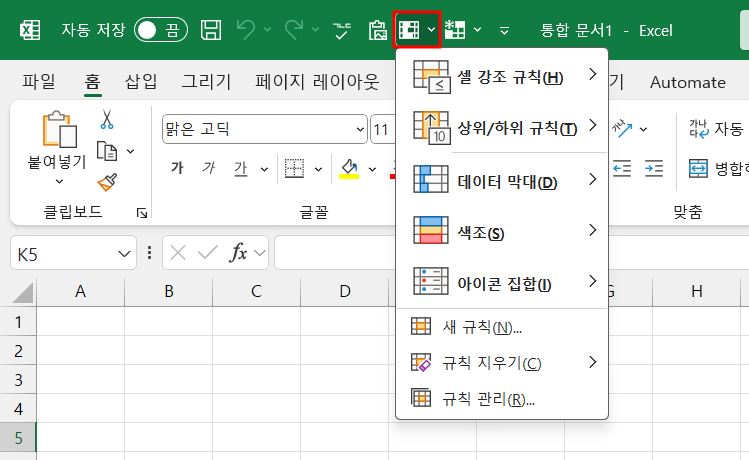Click the wrap text (자동) button
The image size is (749, 460).
click(x=717, y=129)
